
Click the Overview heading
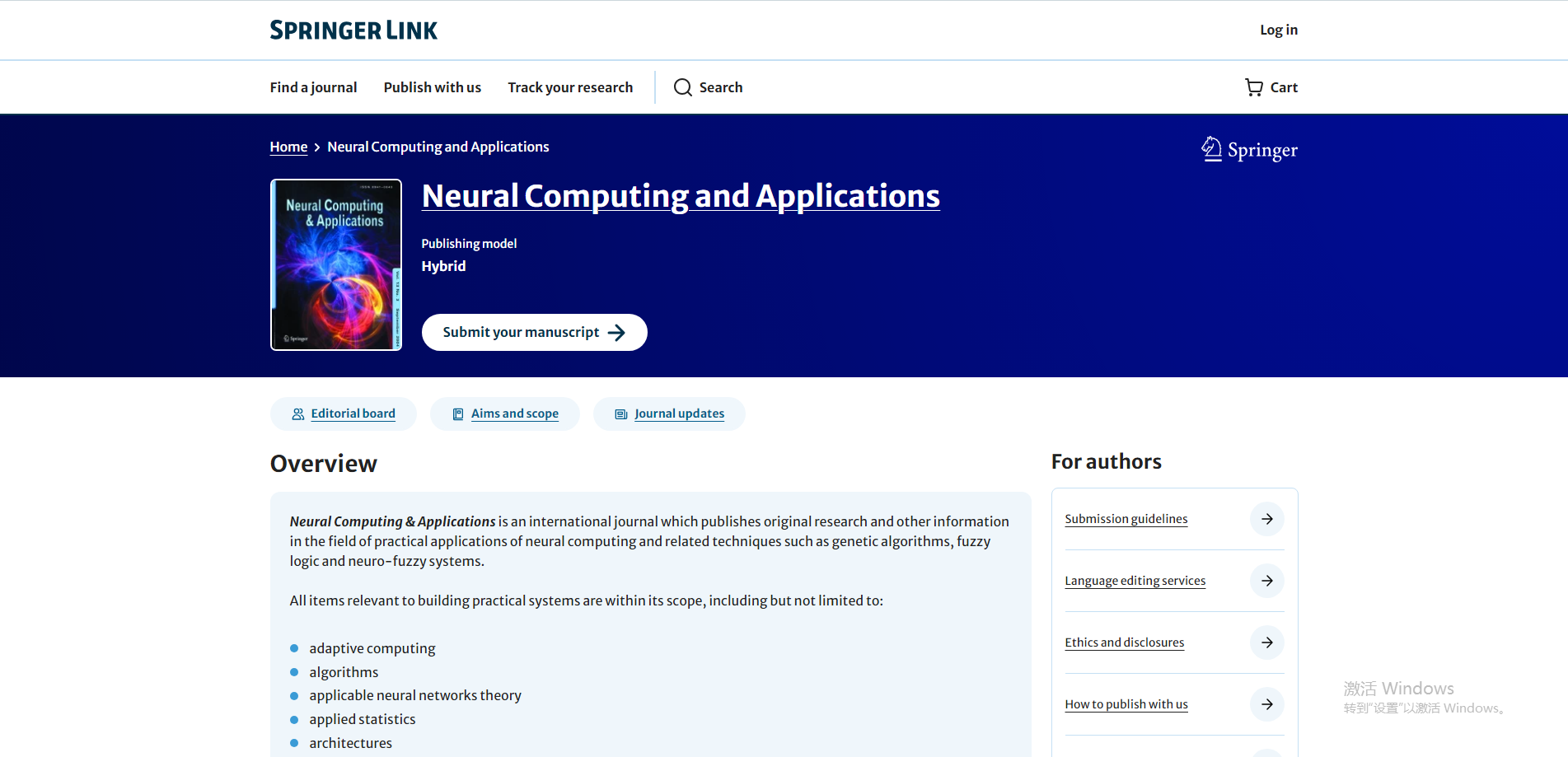324,464
